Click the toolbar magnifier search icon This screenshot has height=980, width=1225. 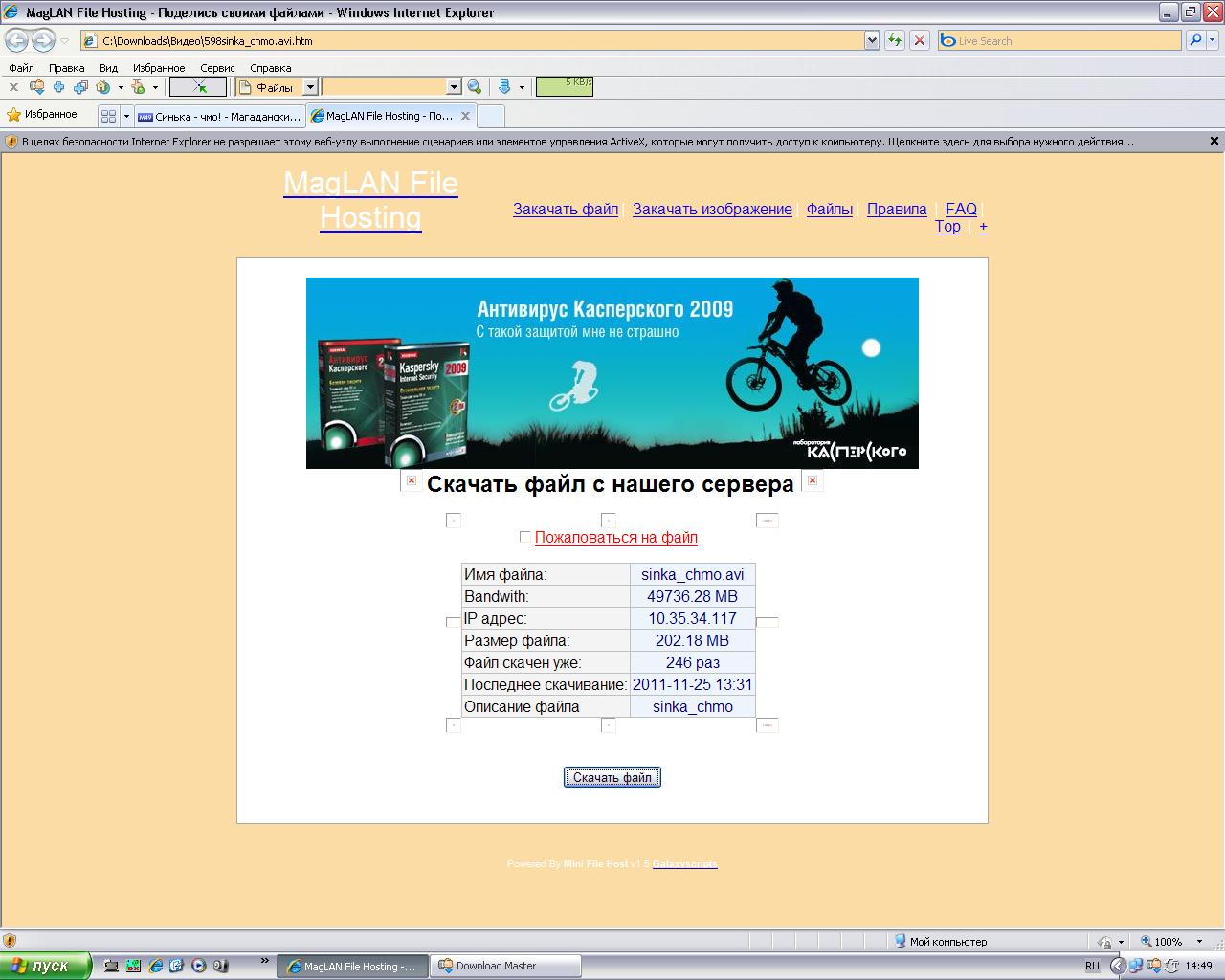pyautogui.click(x=474, y=87)
